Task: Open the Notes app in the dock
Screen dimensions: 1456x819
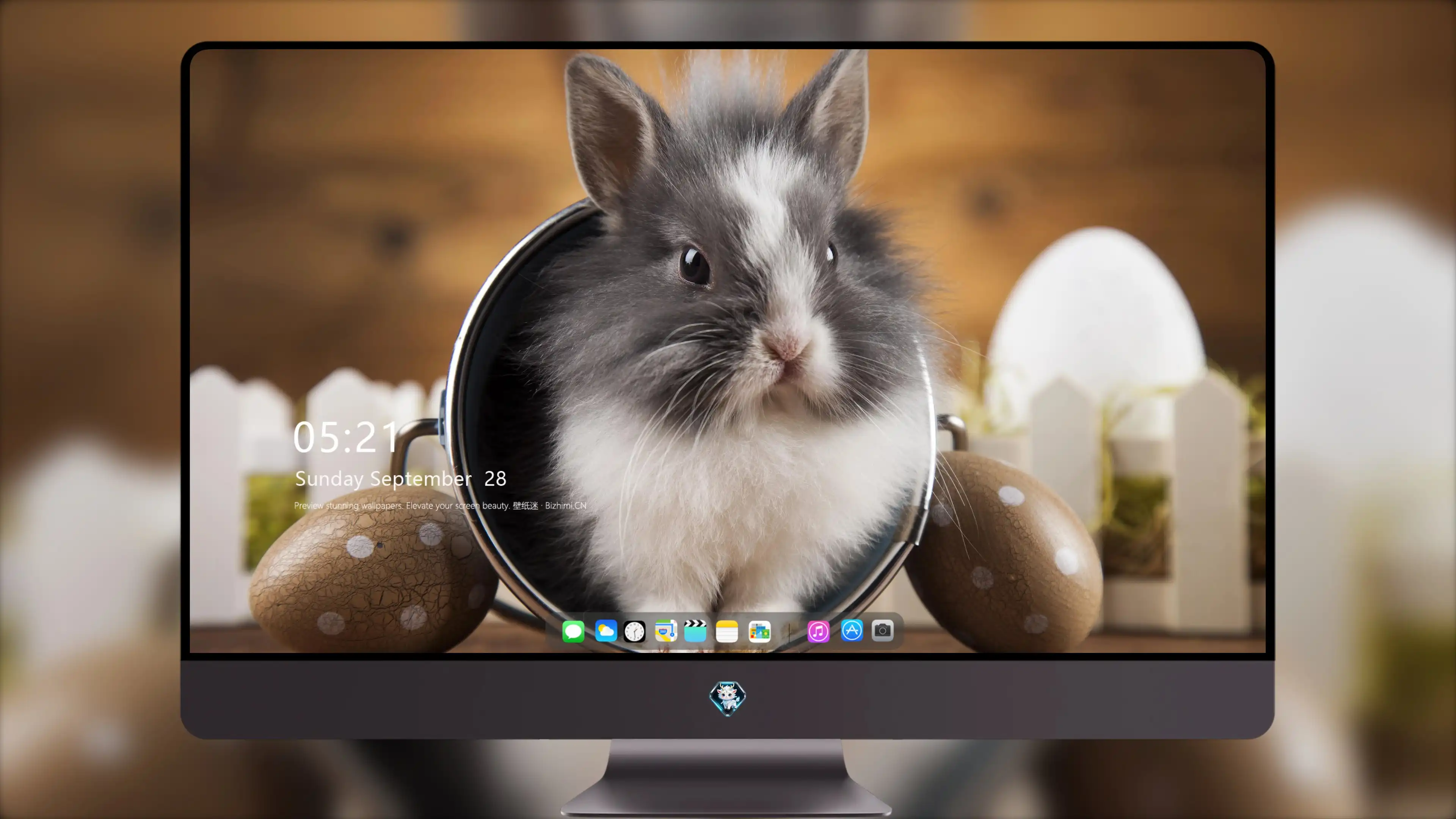Action: (727, 631)
